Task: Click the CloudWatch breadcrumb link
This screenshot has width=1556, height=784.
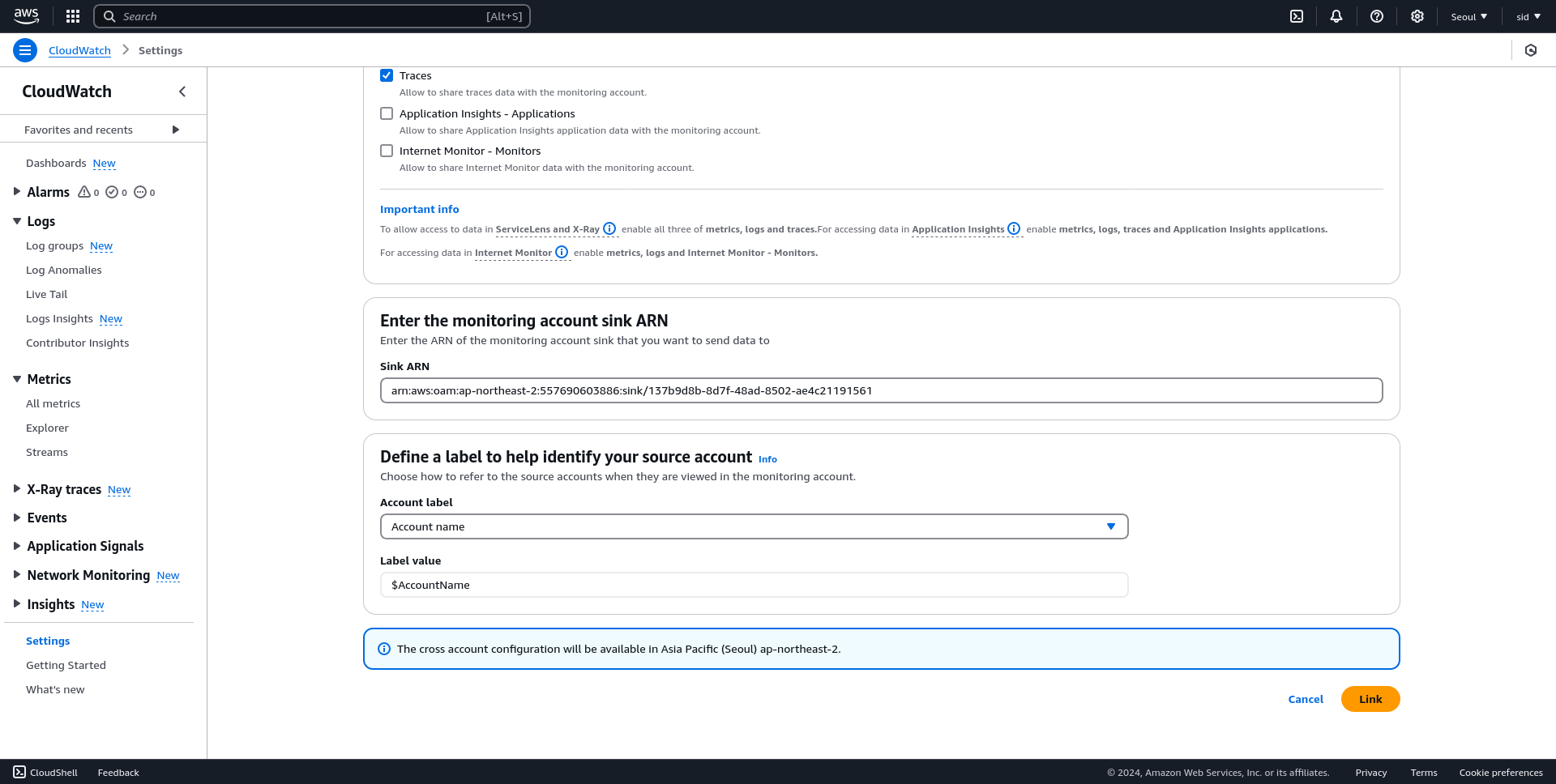Action: 79,50
